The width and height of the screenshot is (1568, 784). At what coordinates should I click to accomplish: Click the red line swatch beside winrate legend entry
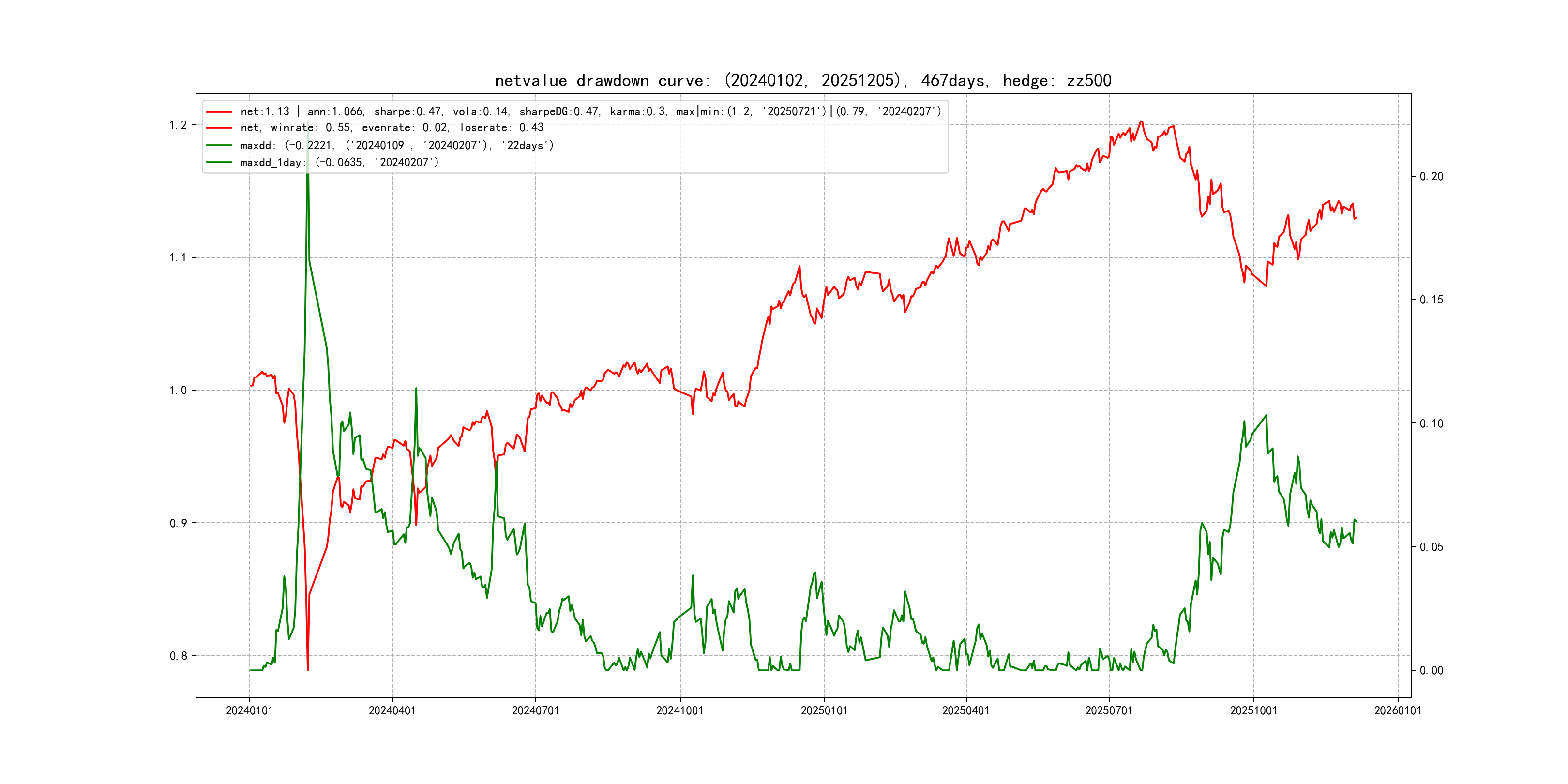tap(219, 128)
